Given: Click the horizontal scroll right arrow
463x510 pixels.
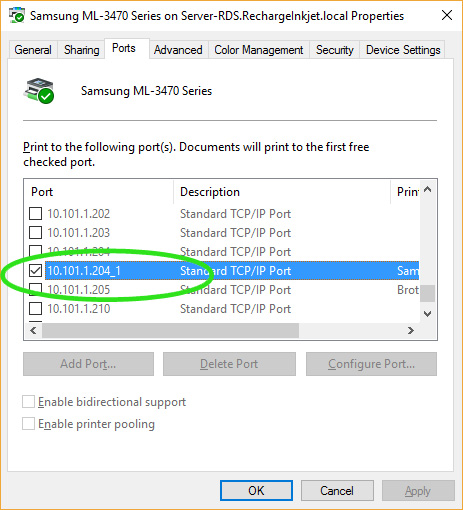Looking at the screenshot, I should [411, 330].
